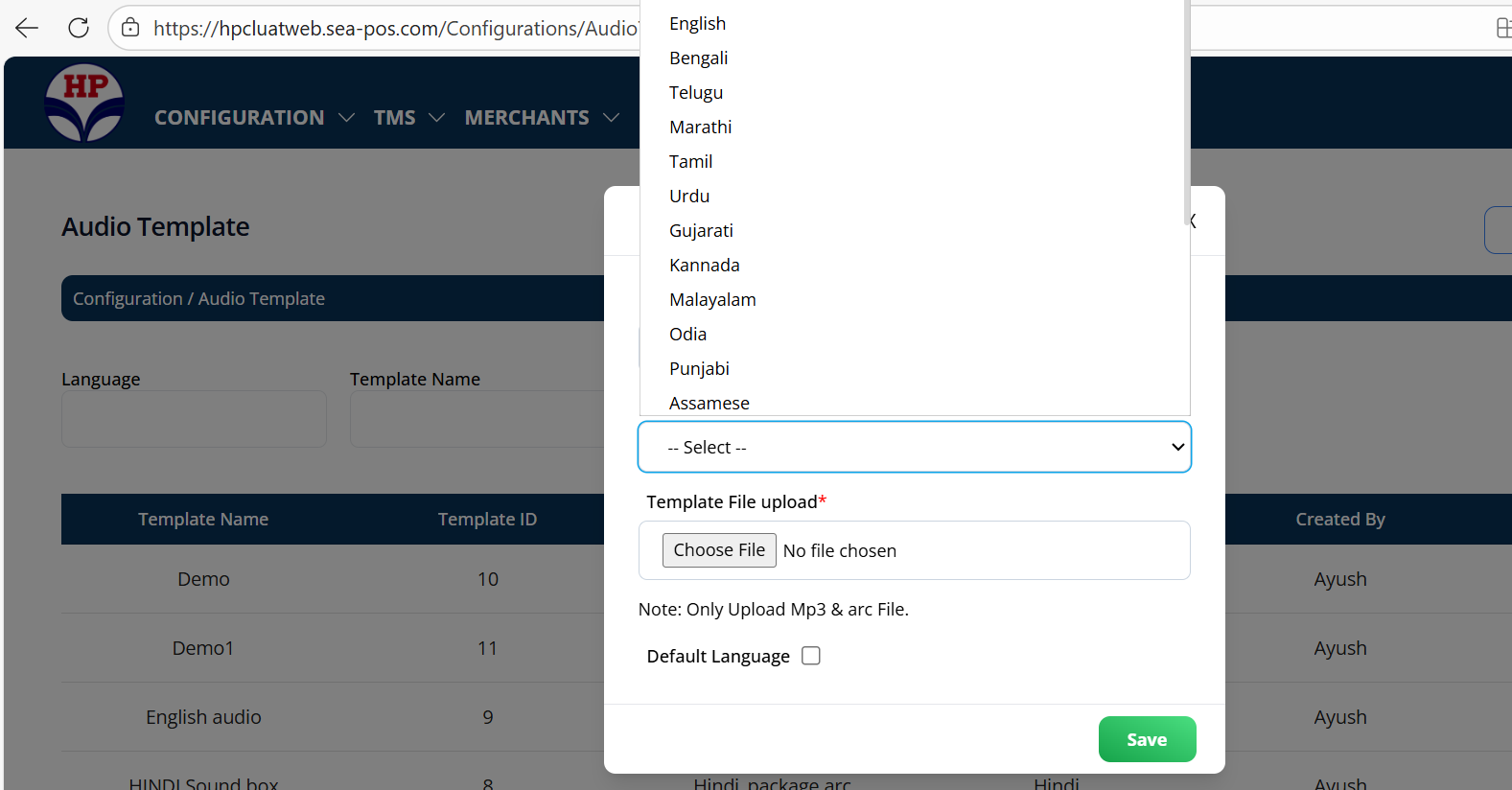Open the TMS dropdown menu

point(408,118)
